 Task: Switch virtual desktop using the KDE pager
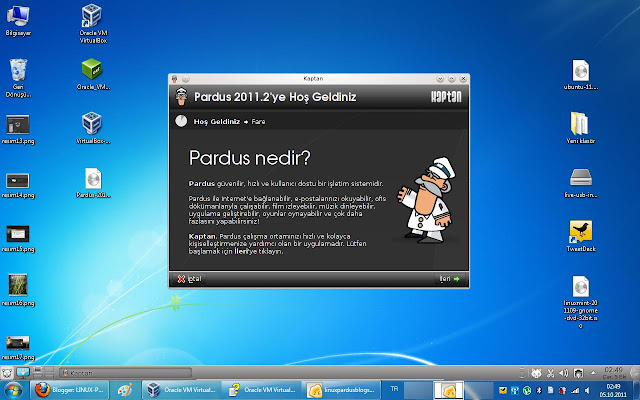43,373
